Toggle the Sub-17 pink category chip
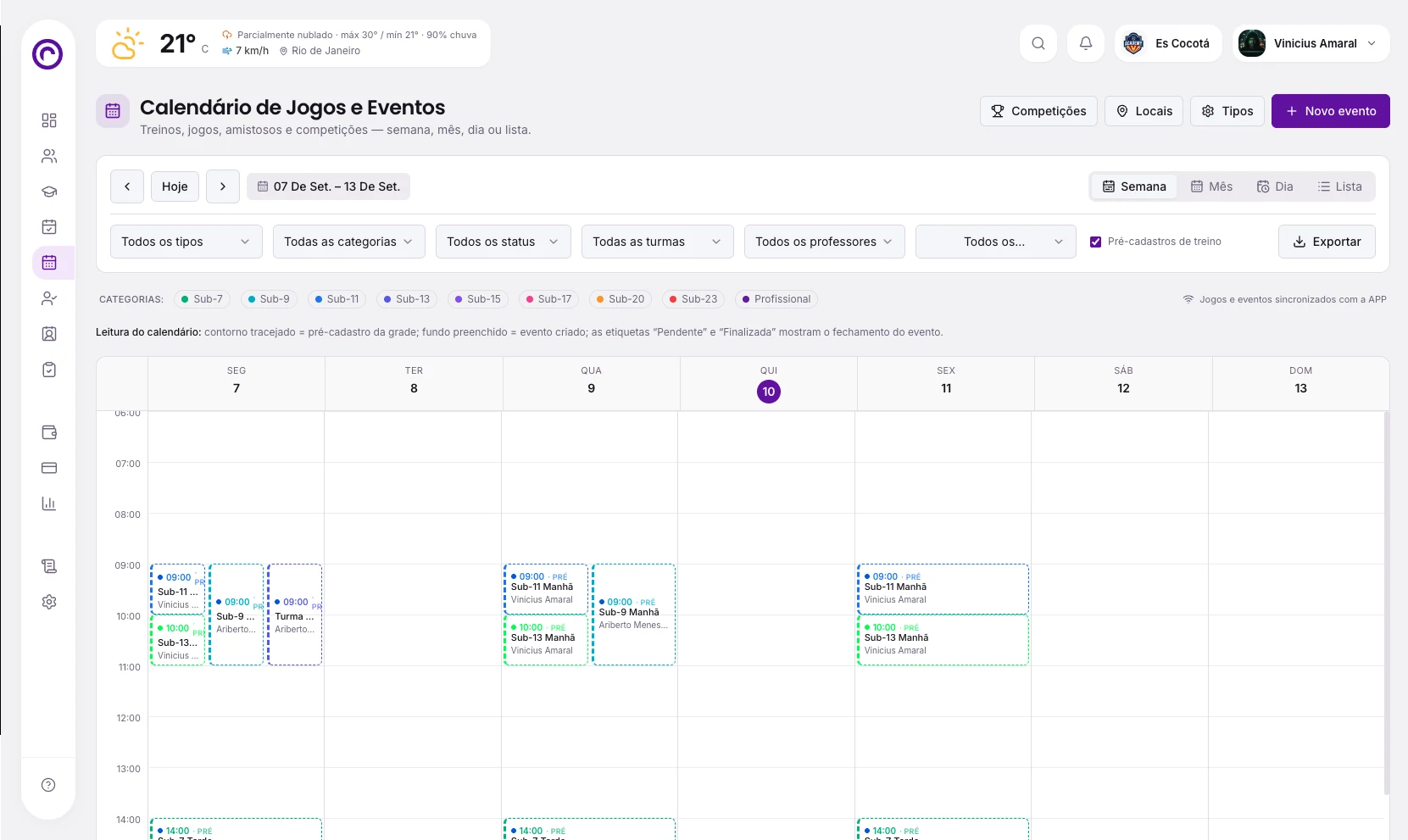The width and height of the screenshot is (1408, 840). point(548,299)
